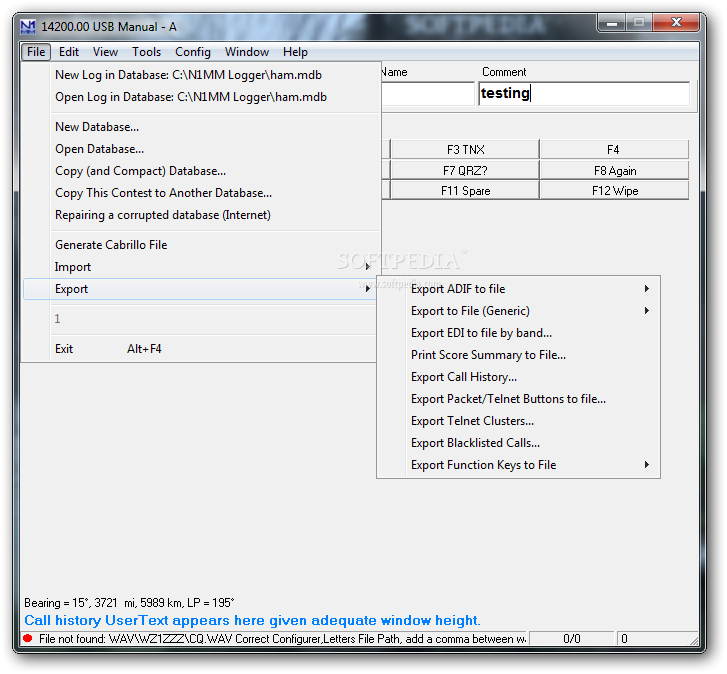Image resolution: width=727 pixels, height=674 pixels.
Task: Click the F4 button
Action: click(614, 149)
